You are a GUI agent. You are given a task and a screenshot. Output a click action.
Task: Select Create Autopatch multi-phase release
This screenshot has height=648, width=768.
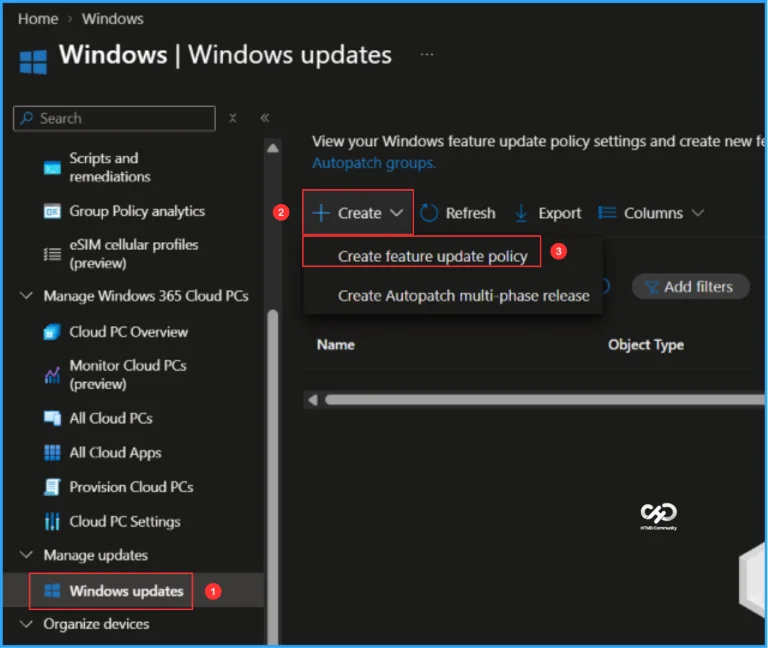tap(463, 296)
